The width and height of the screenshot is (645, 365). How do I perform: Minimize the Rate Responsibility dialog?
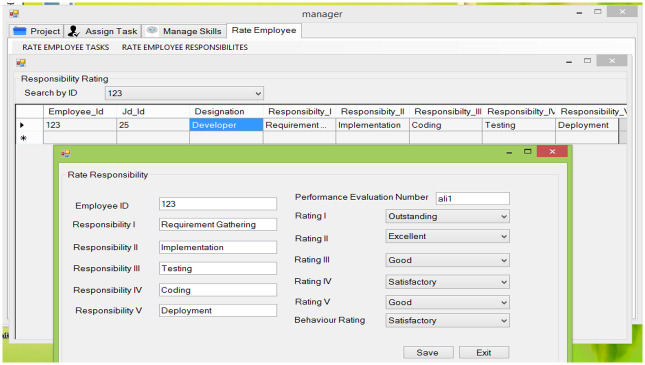pos(509,152)
